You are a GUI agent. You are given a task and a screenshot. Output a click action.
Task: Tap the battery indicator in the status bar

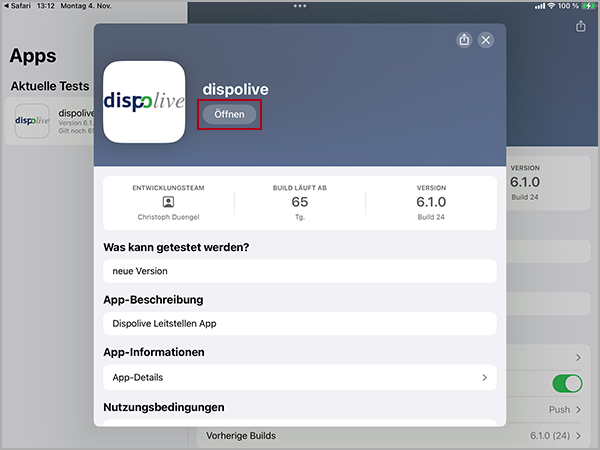[588, 6]
